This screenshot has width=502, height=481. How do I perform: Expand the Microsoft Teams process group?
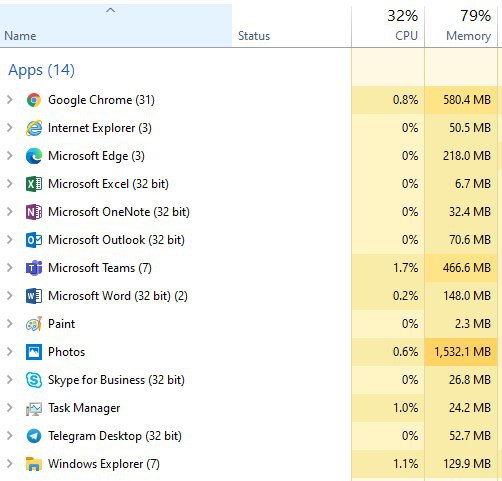pos(10,268)
